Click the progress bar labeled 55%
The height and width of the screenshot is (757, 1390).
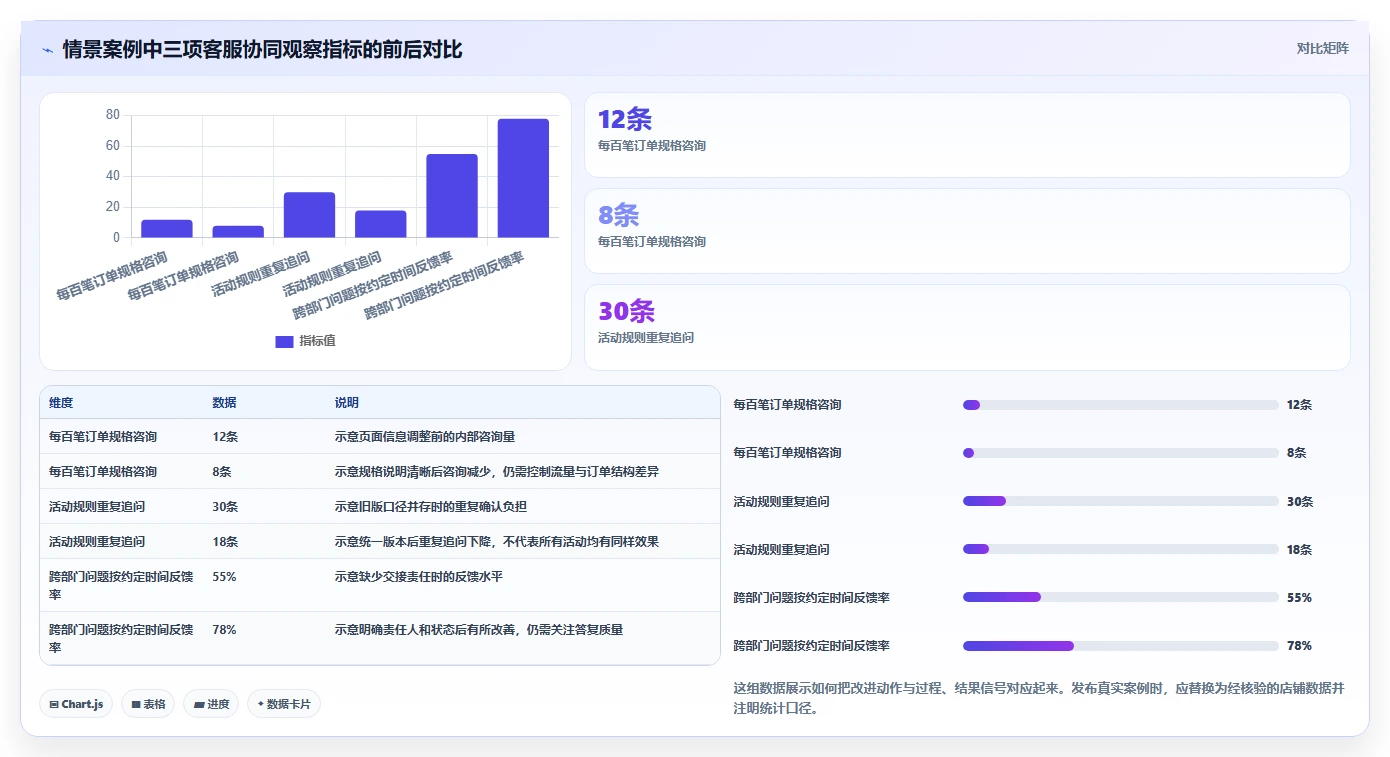click(x=1121, y=597)
